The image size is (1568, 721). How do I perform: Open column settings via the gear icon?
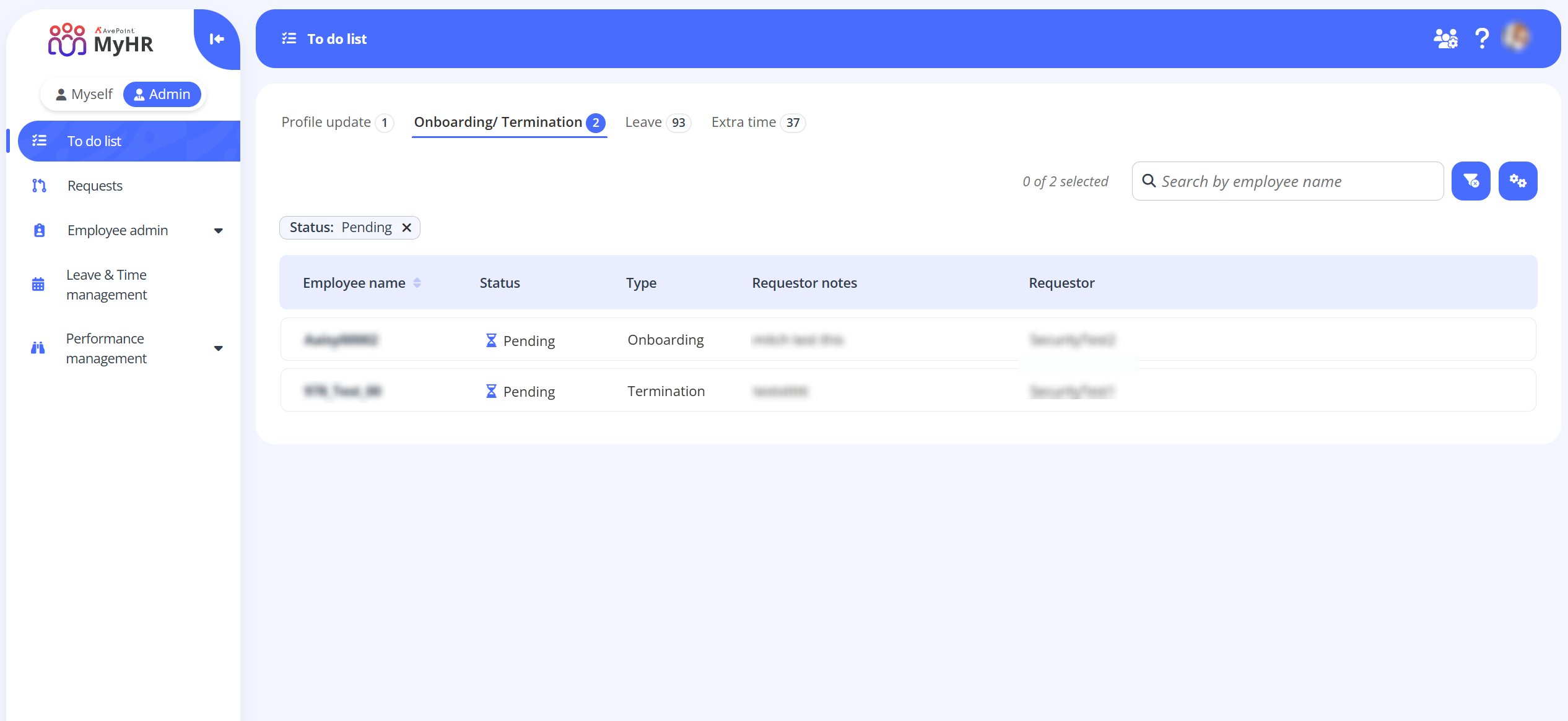[x=1518, y=181]
